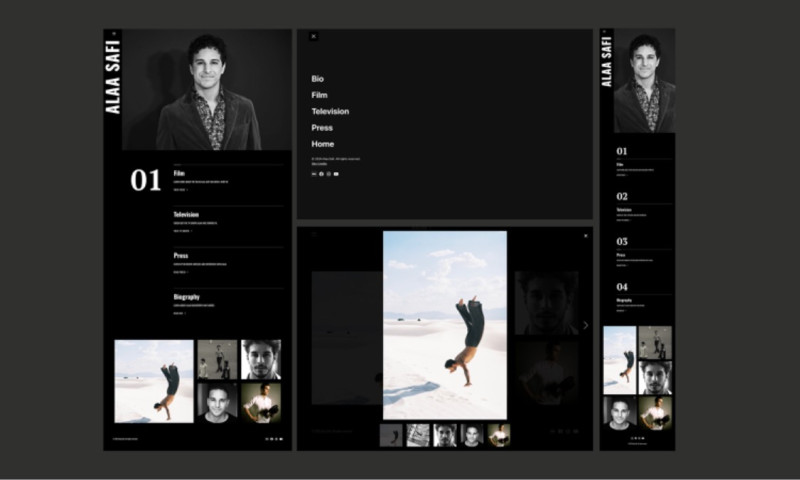This screenshot has width=800, height=480.
Task: Close the photo lightbox viewer
Action: (x=586, y=236)
